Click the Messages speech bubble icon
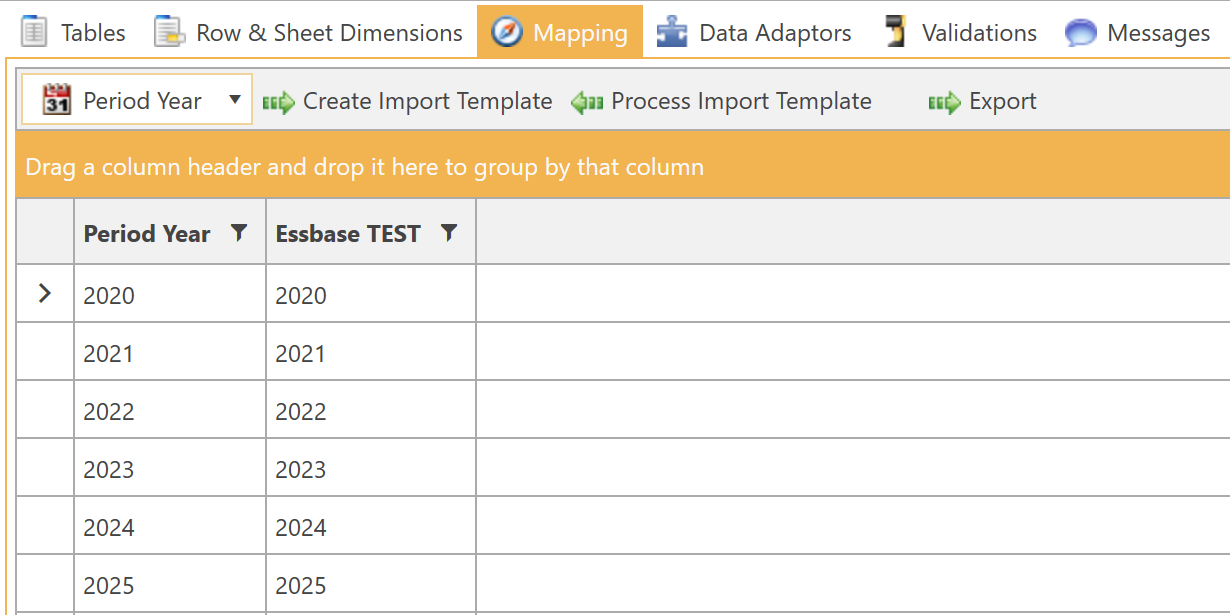This screenshot has width=1230, height=615. 1081,32
